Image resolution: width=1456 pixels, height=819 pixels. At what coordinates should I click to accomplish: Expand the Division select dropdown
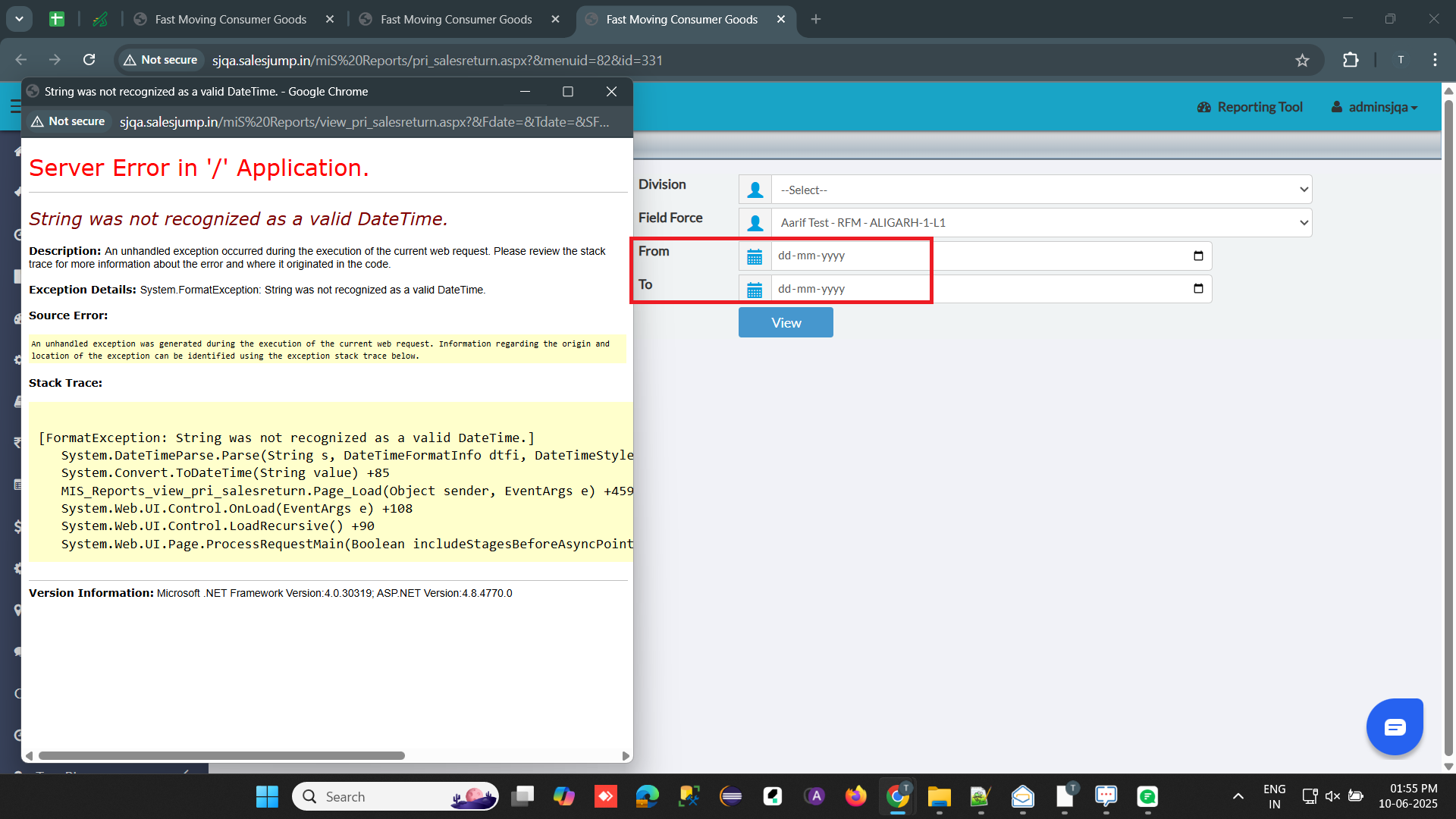coord(1041,190)
